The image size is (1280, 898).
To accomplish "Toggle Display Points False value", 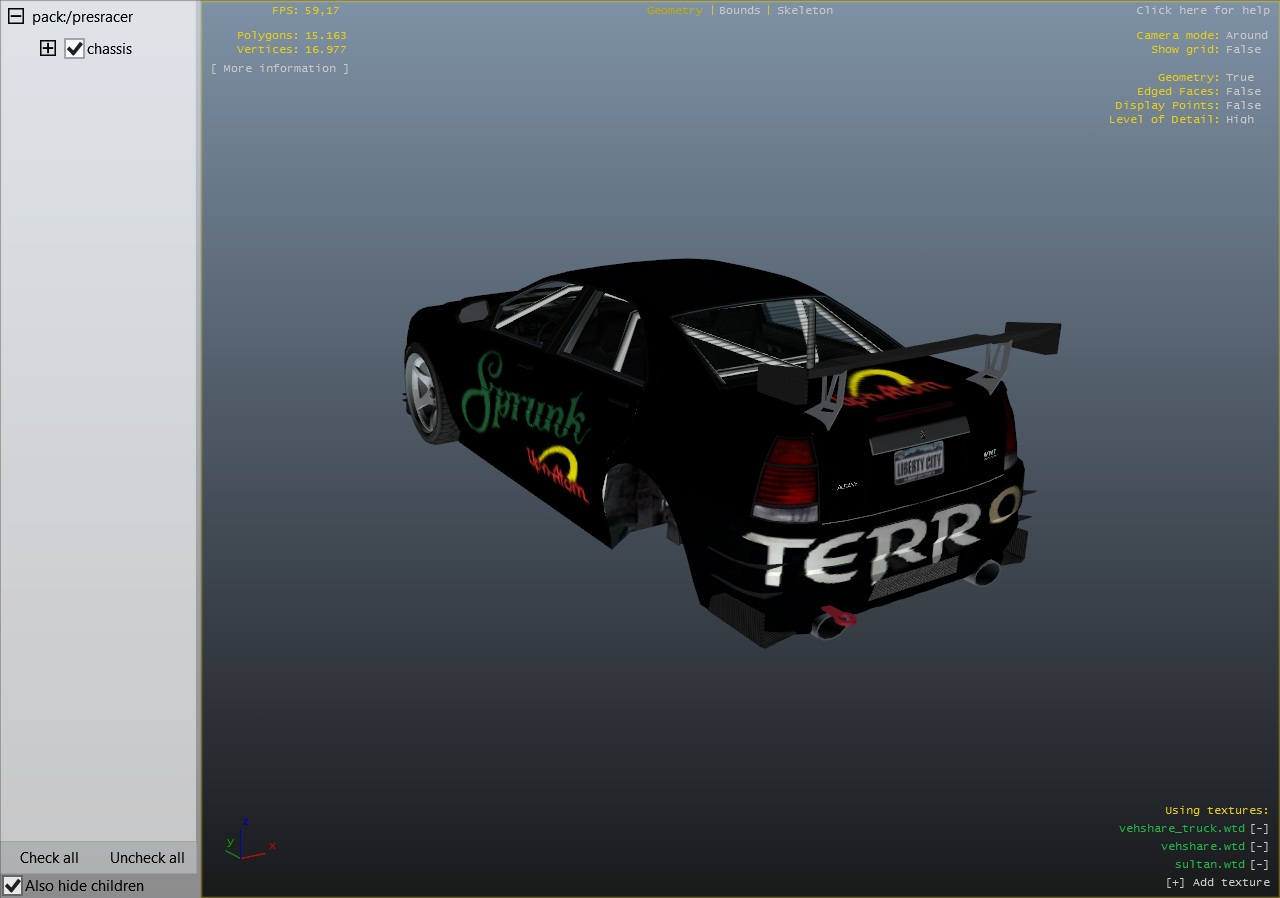I will 1244,105.
